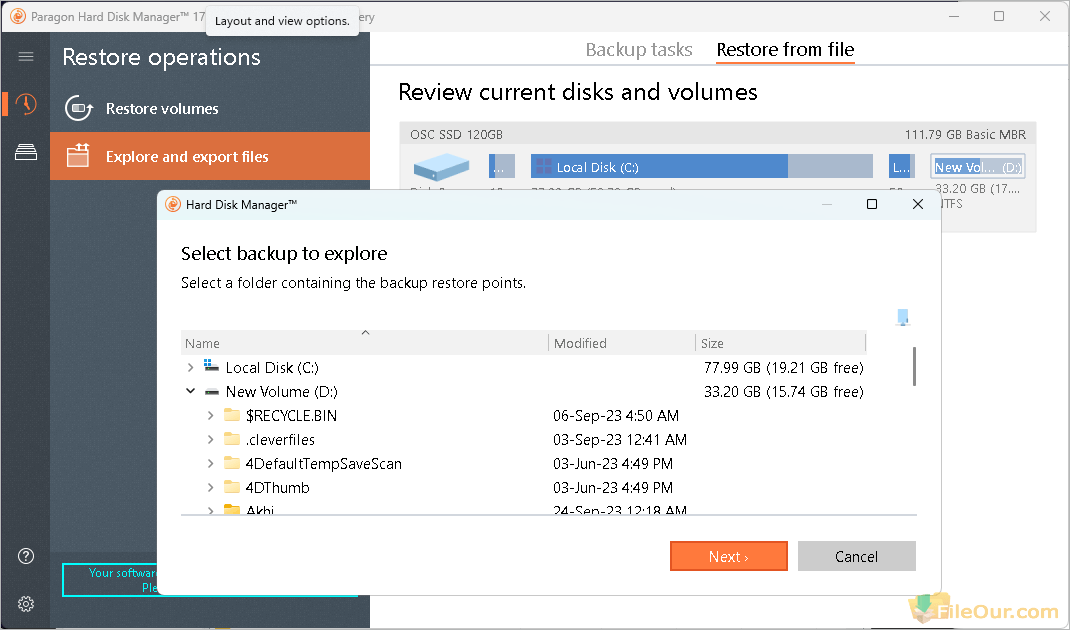This screenshot has height=630, width=1070.
Task: Expand the Local Disk (C:) tree node
Action: click(190, 367)
